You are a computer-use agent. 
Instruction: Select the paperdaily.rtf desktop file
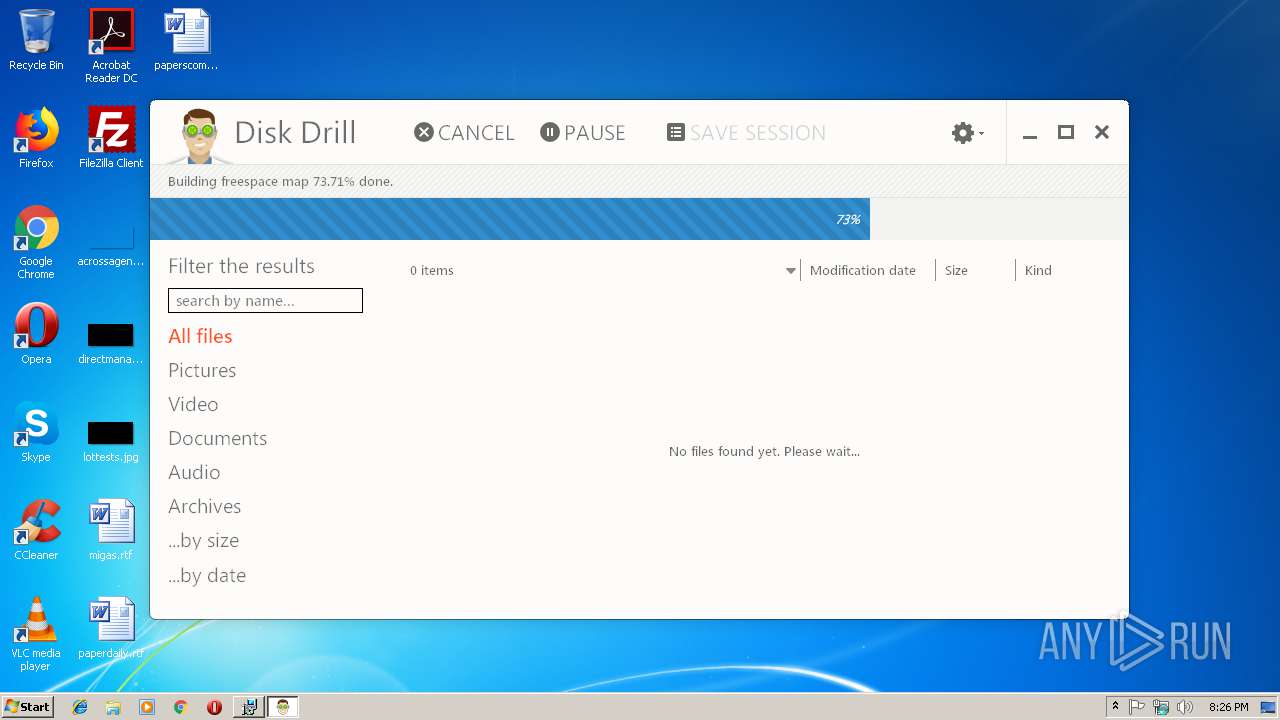click(x=111, y=628)
